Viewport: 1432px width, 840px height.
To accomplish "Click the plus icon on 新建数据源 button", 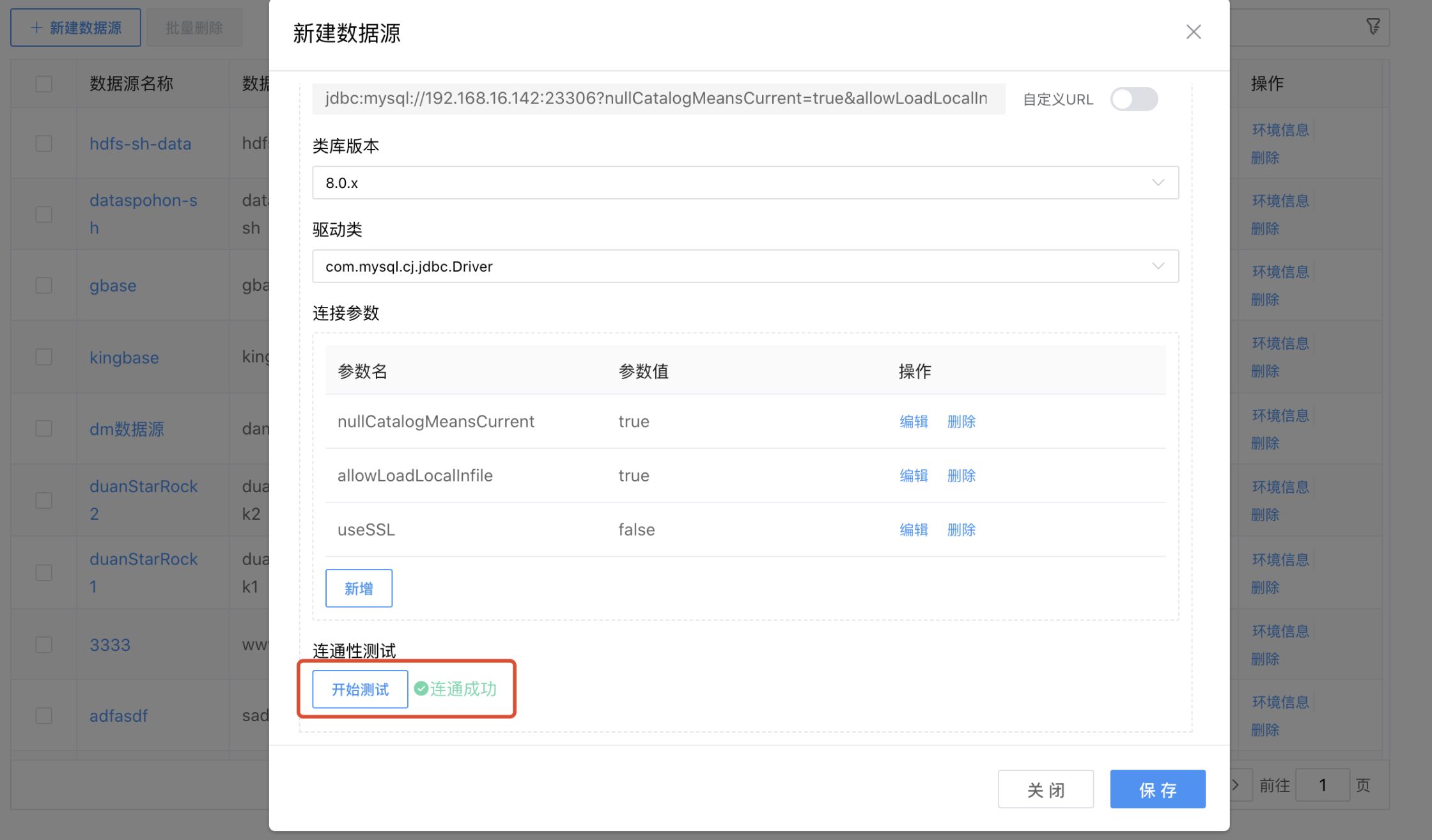I will (36, 27).
